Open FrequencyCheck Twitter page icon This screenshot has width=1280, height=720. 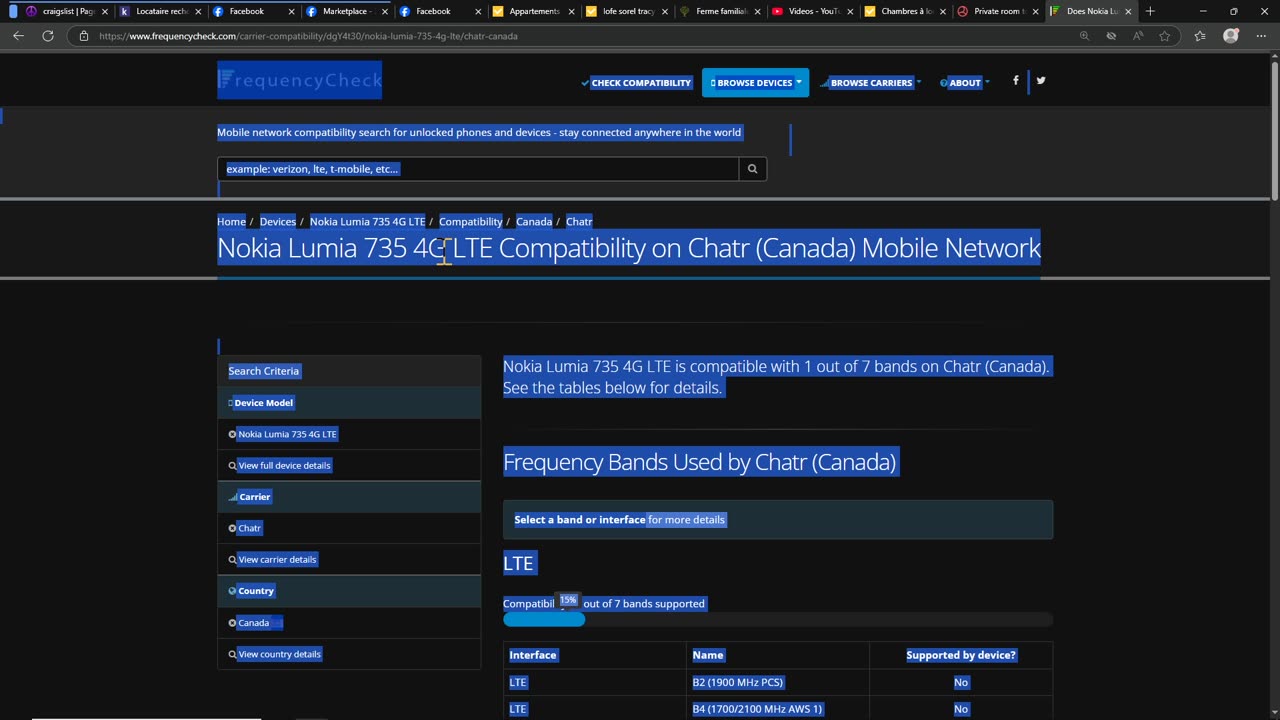click(x=1041, y=80)
